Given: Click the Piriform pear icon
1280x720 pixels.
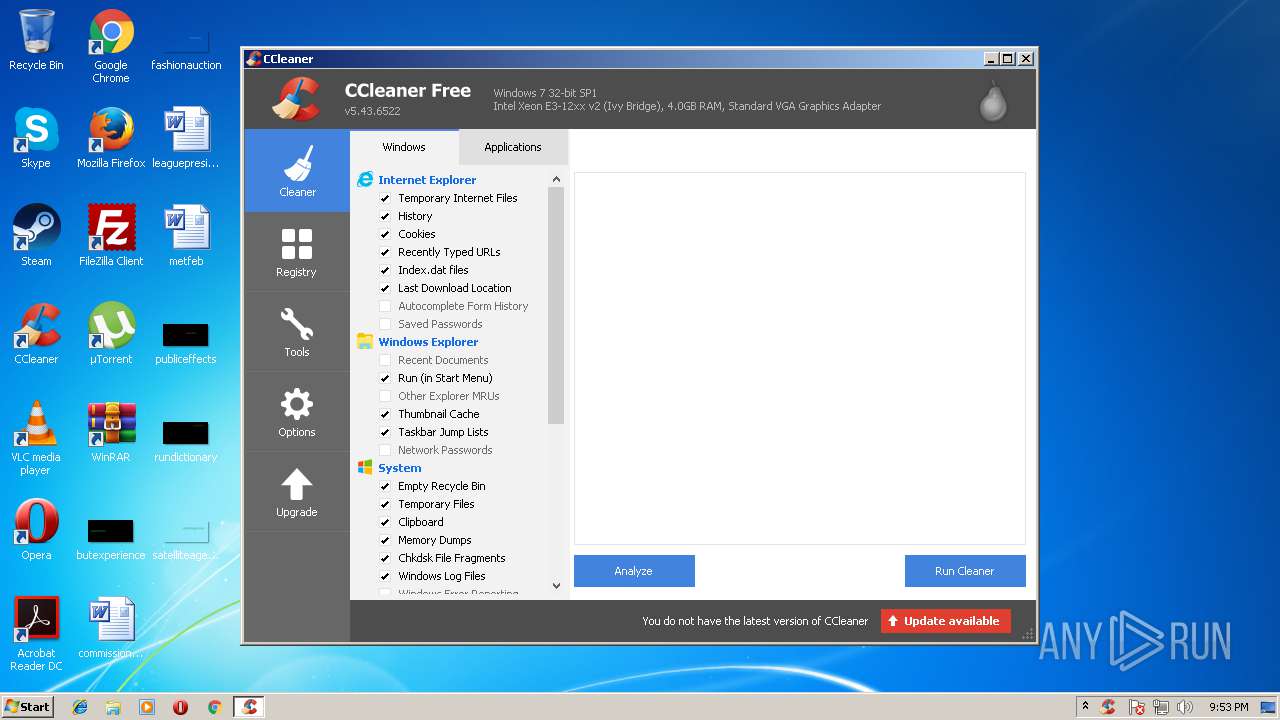Looking at the screenshot, I should (x=993, y=100).
